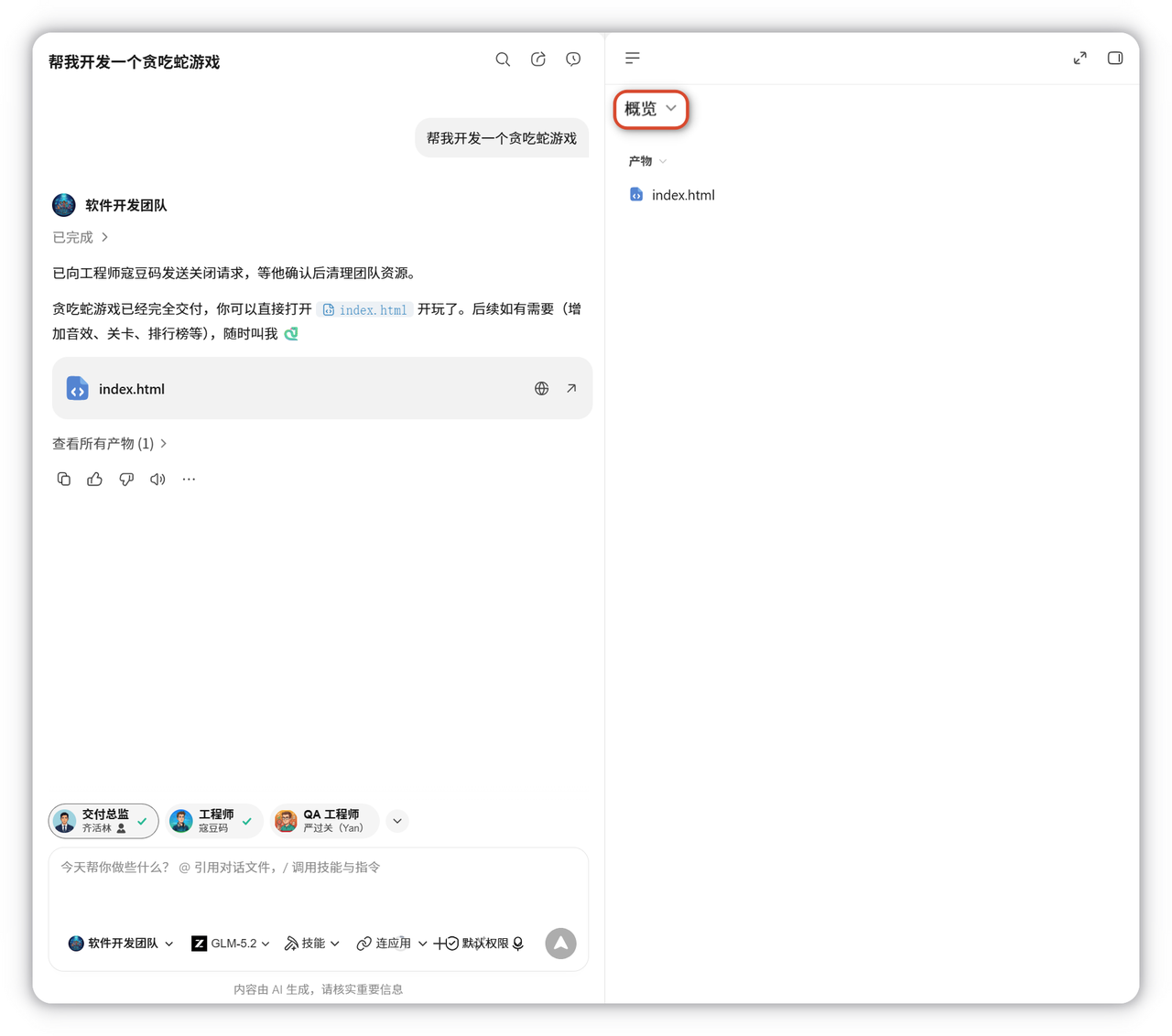Collapse the 产物 section
This screenshot has height=1036, width=1172.
click(x=647, y=161)
